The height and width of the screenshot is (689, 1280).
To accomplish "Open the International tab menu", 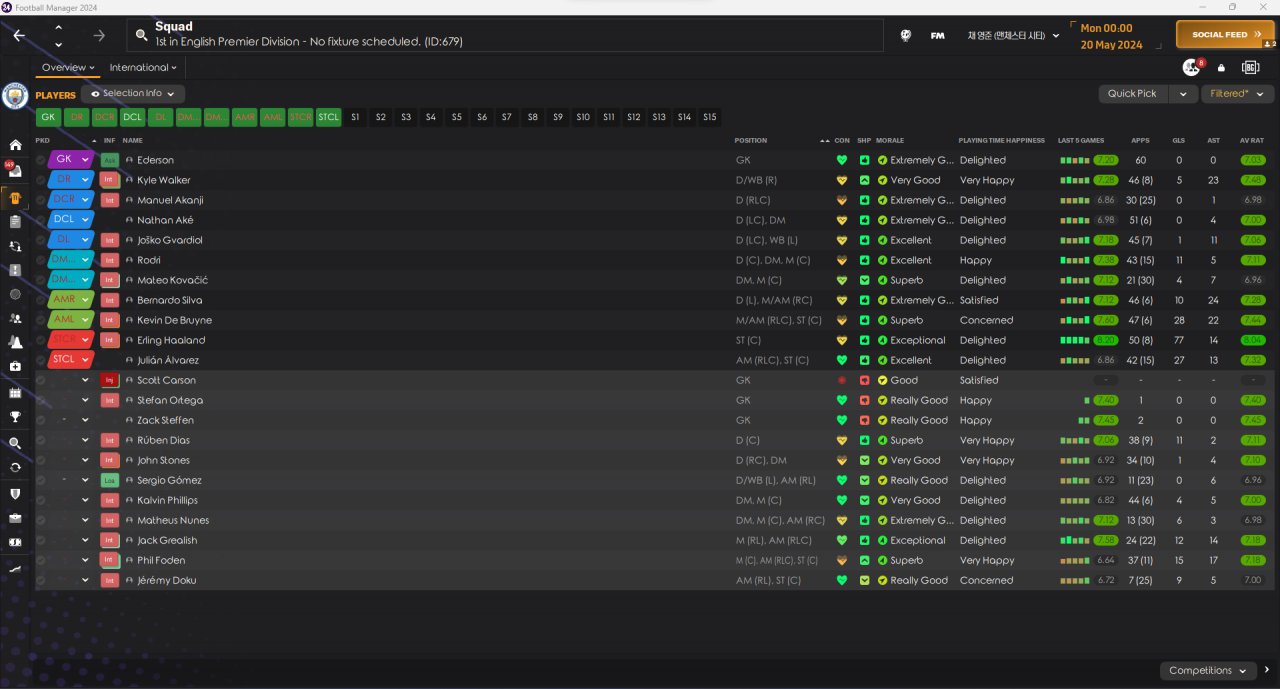I will pyautogui.click(x=143, y=67).
